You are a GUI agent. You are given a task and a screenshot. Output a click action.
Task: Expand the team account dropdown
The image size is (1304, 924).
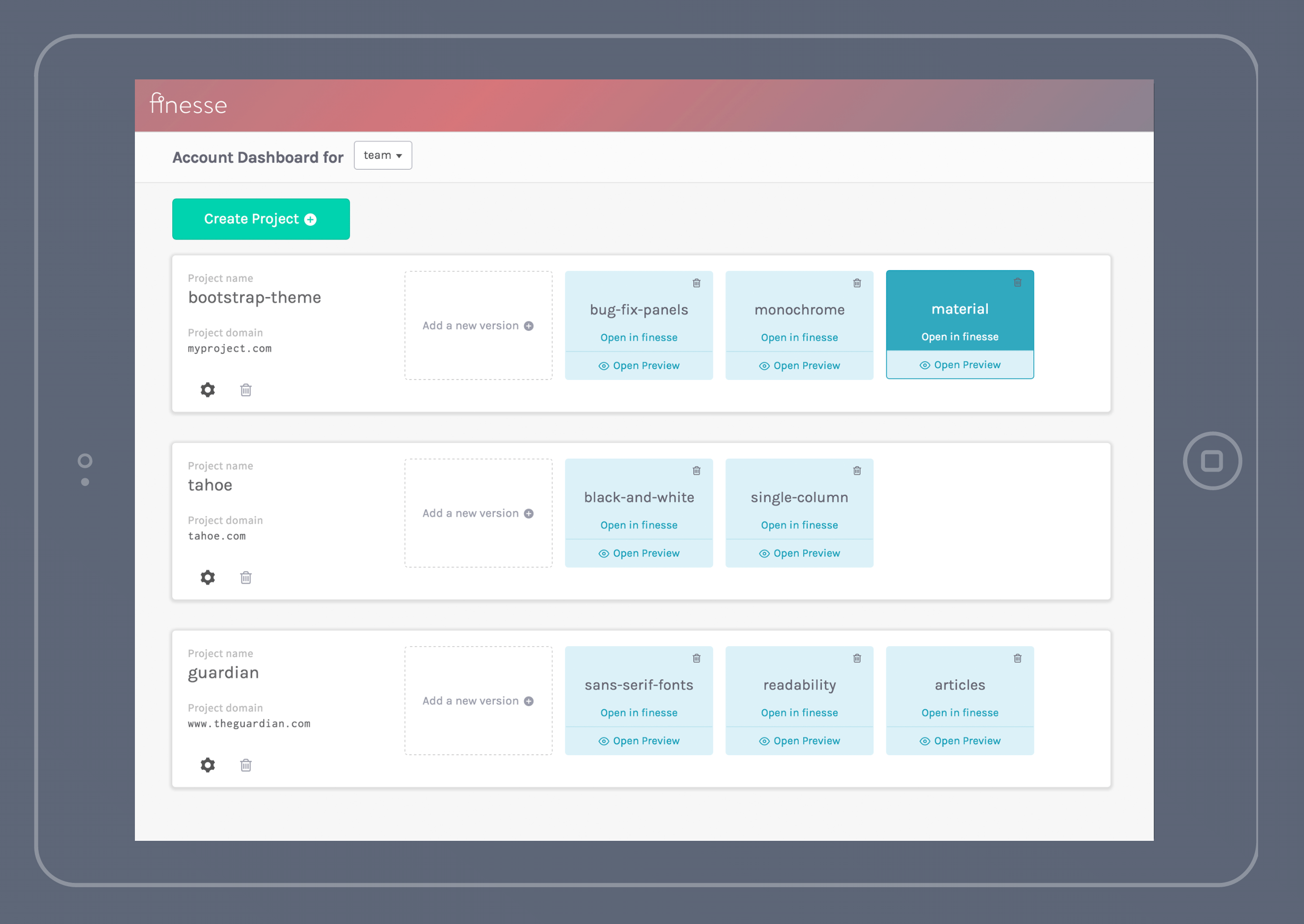(383, 155)
